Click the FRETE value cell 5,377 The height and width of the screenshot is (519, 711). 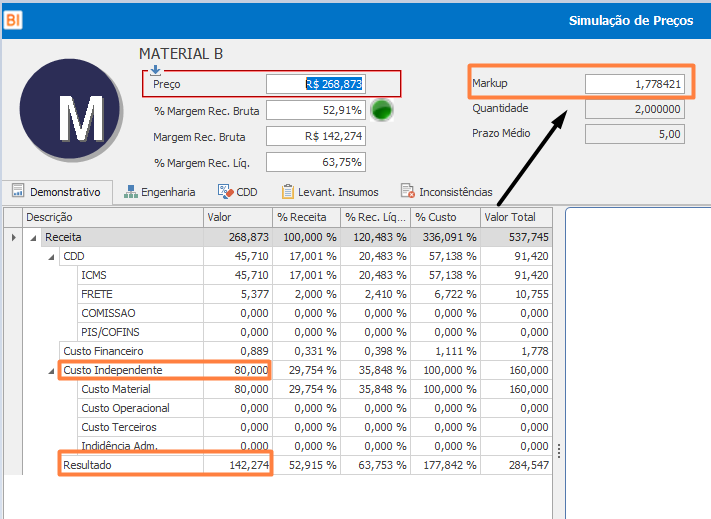click(x=238, y=294)
